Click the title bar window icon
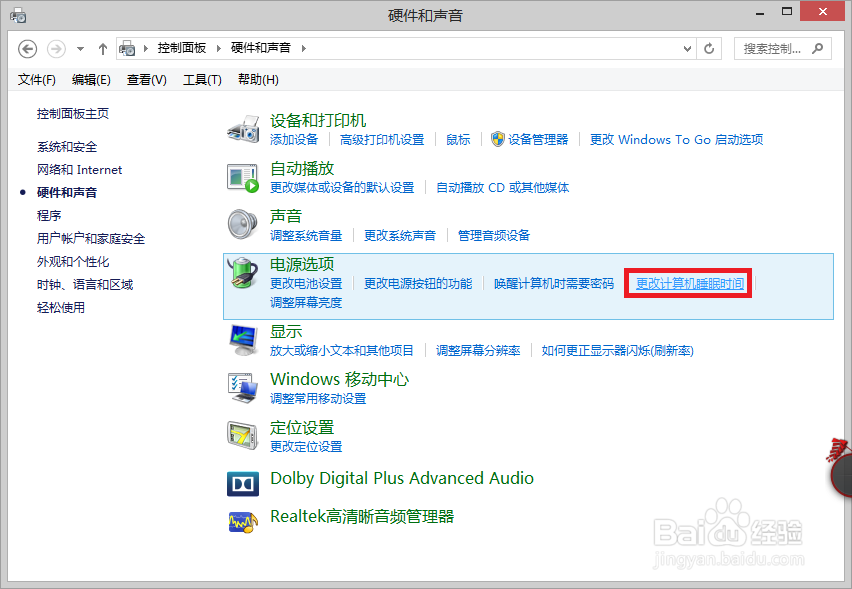The width and height of the screenshot is (852, 589). click(x=18, y=15)
